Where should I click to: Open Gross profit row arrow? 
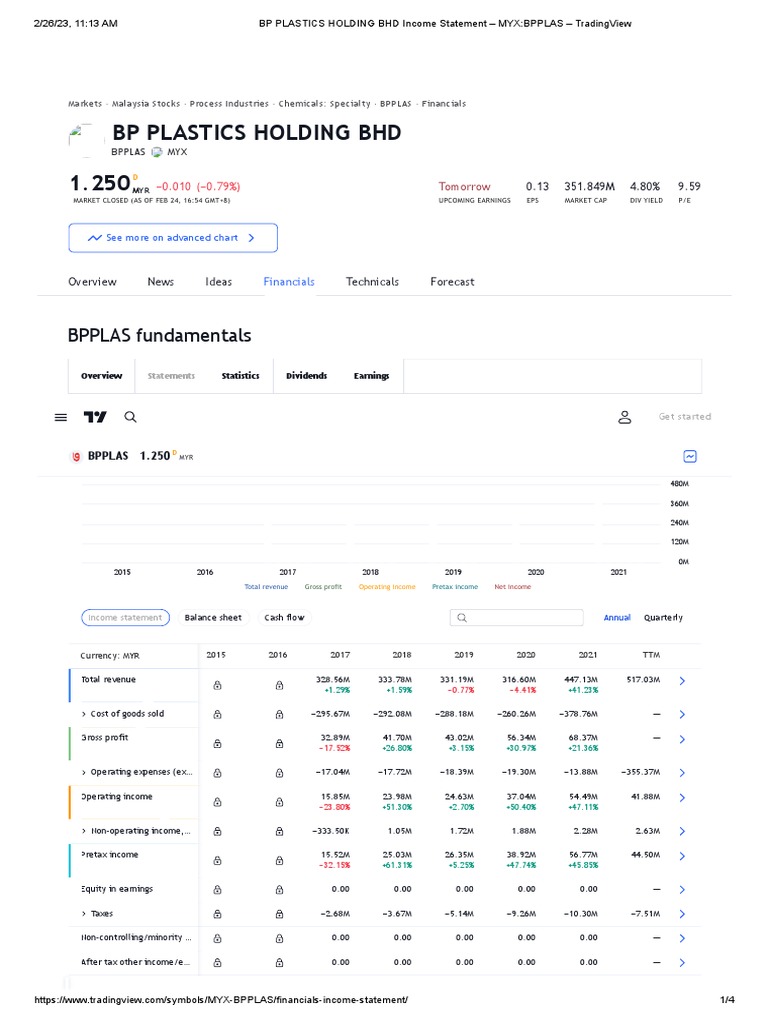pyautogui.click(x=682, y=739)
